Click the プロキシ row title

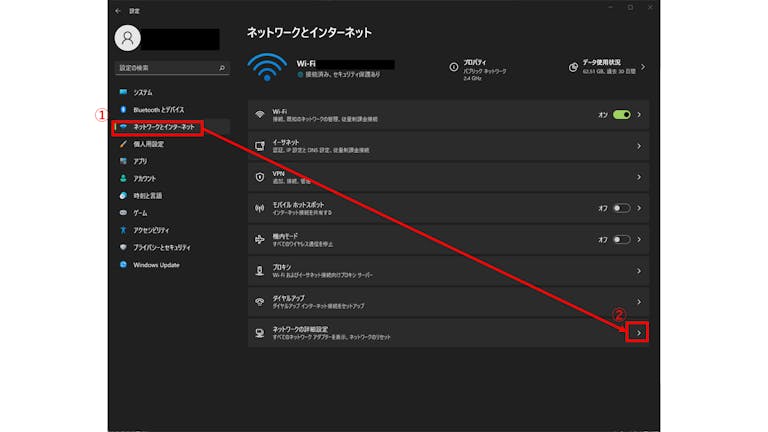click(282, 267)
